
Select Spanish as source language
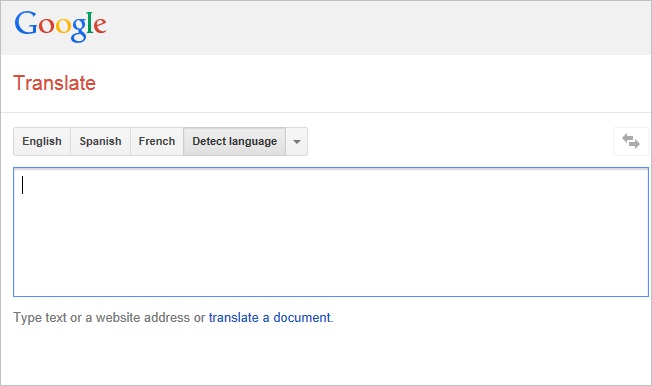pos(100,141)
